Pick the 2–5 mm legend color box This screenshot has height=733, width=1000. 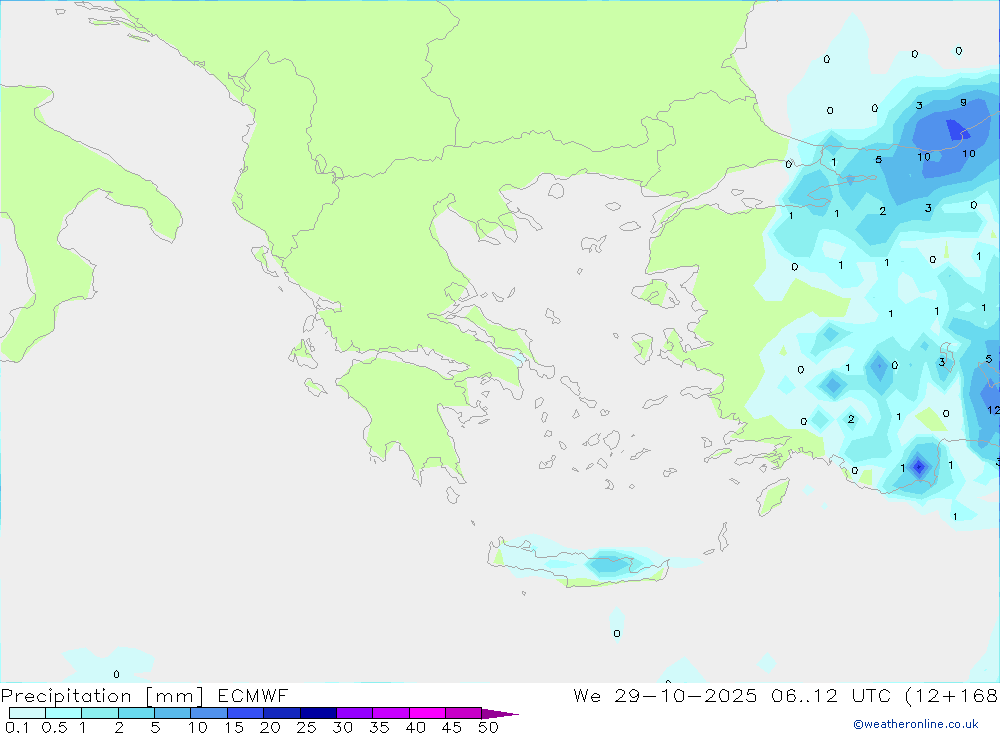tap(136, 713)
